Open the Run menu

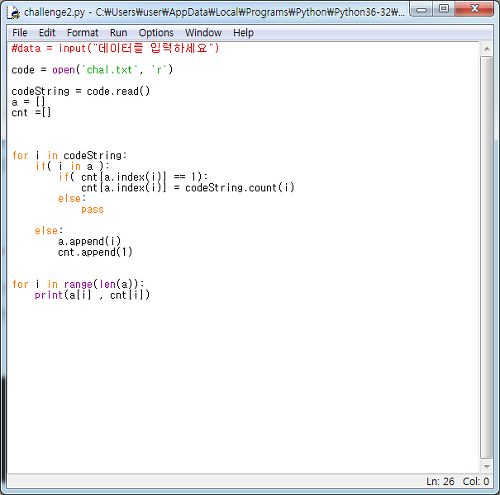tap(118, 33)
